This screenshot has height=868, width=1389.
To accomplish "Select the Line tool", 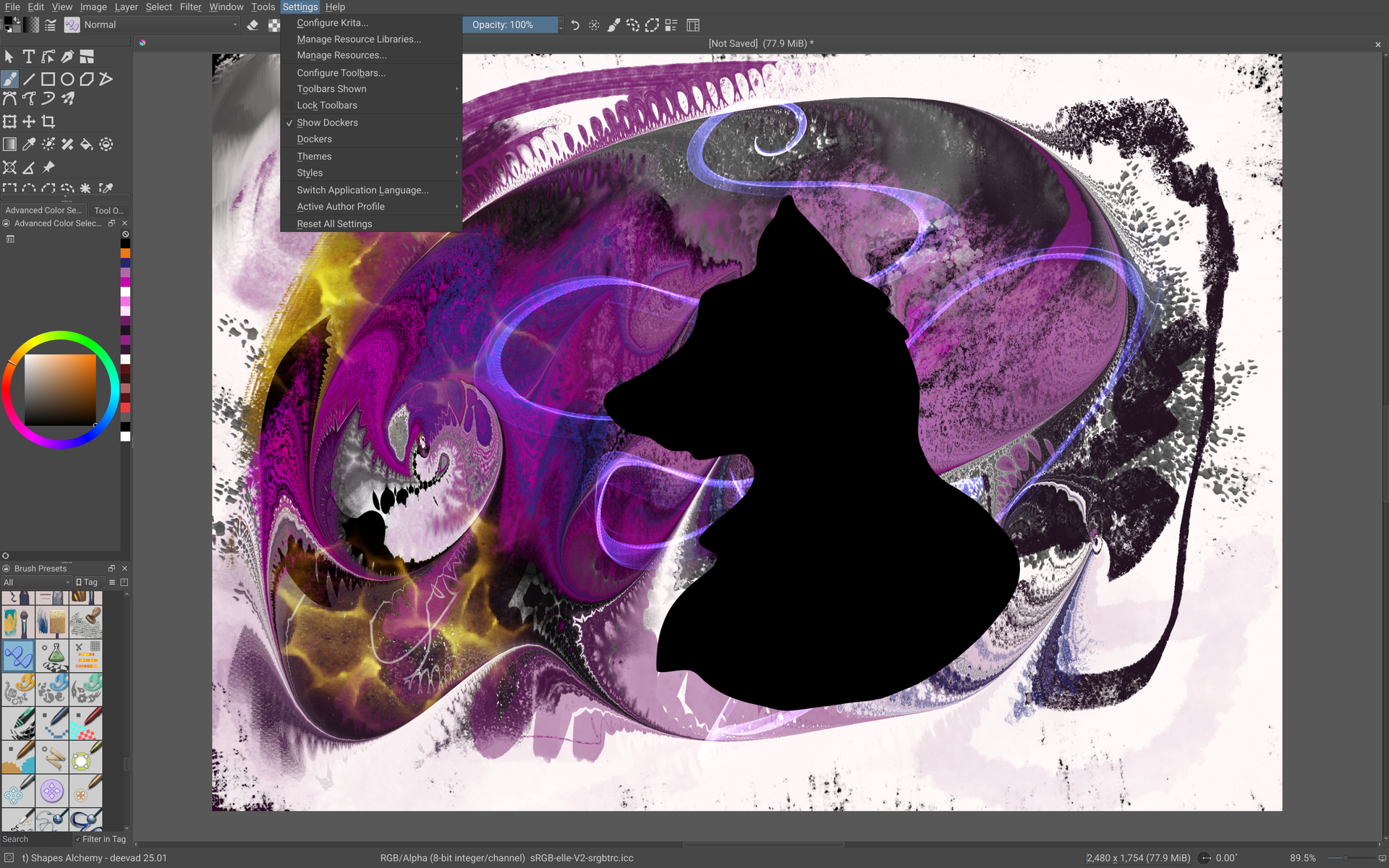I will point(29,79).
